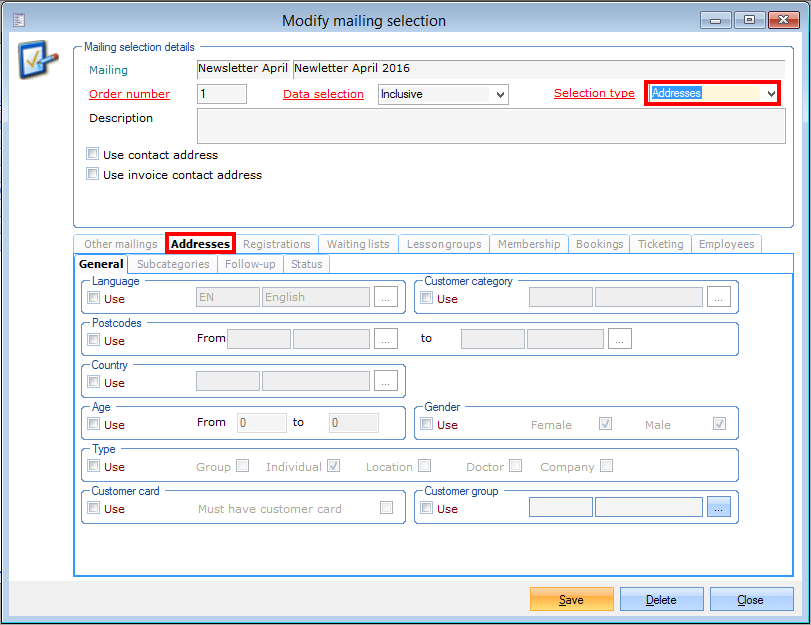Viewport: 811px width, 625px height.
Task: Open the Customer category lookup ellipsis button
Action: point(719,297)
